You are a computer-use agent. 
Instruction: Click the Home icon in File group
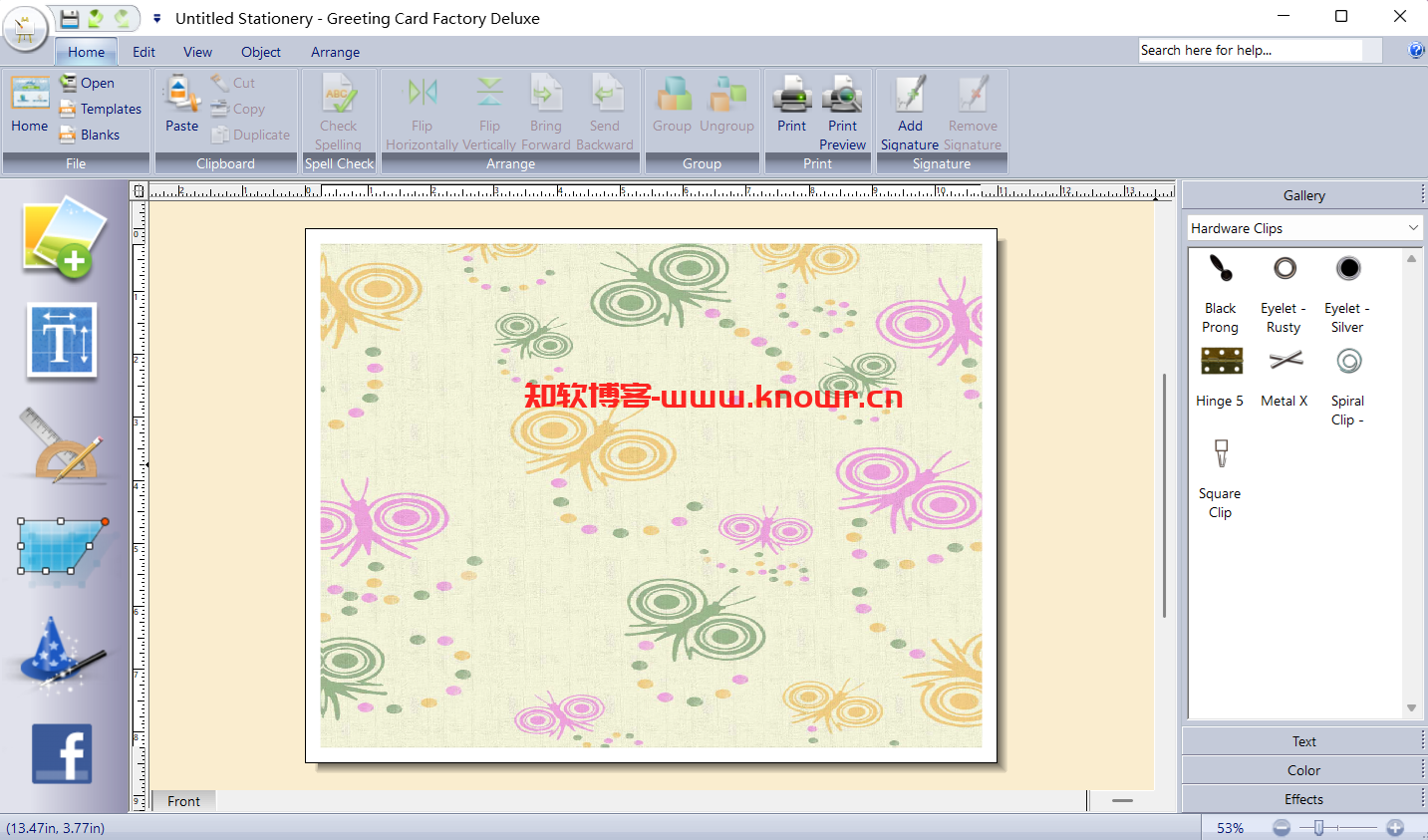[x=30, y=105]
